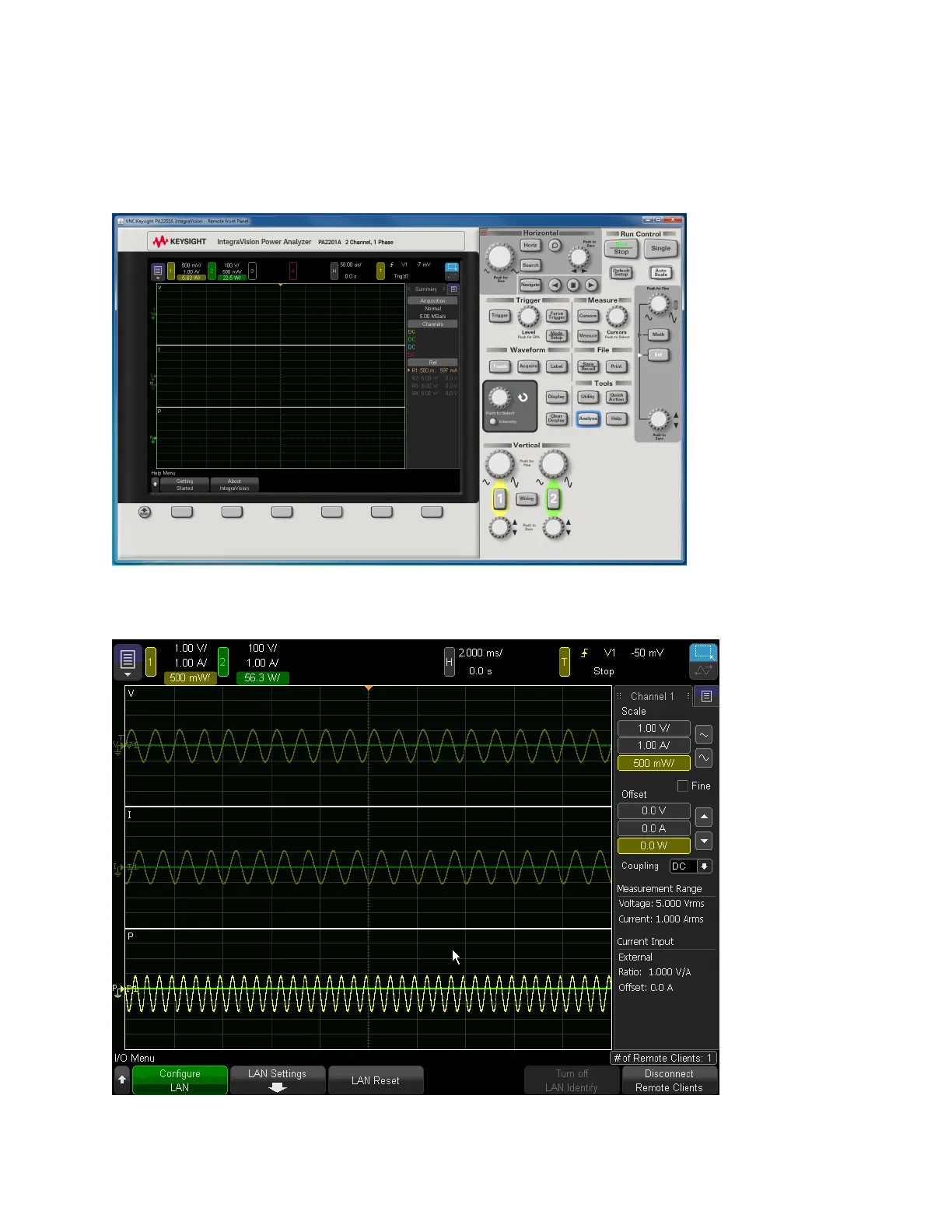Toggle the Math button on front panel
This screenshot has height=1232, width=952.
pyautogui.click(x=658, y=334)
